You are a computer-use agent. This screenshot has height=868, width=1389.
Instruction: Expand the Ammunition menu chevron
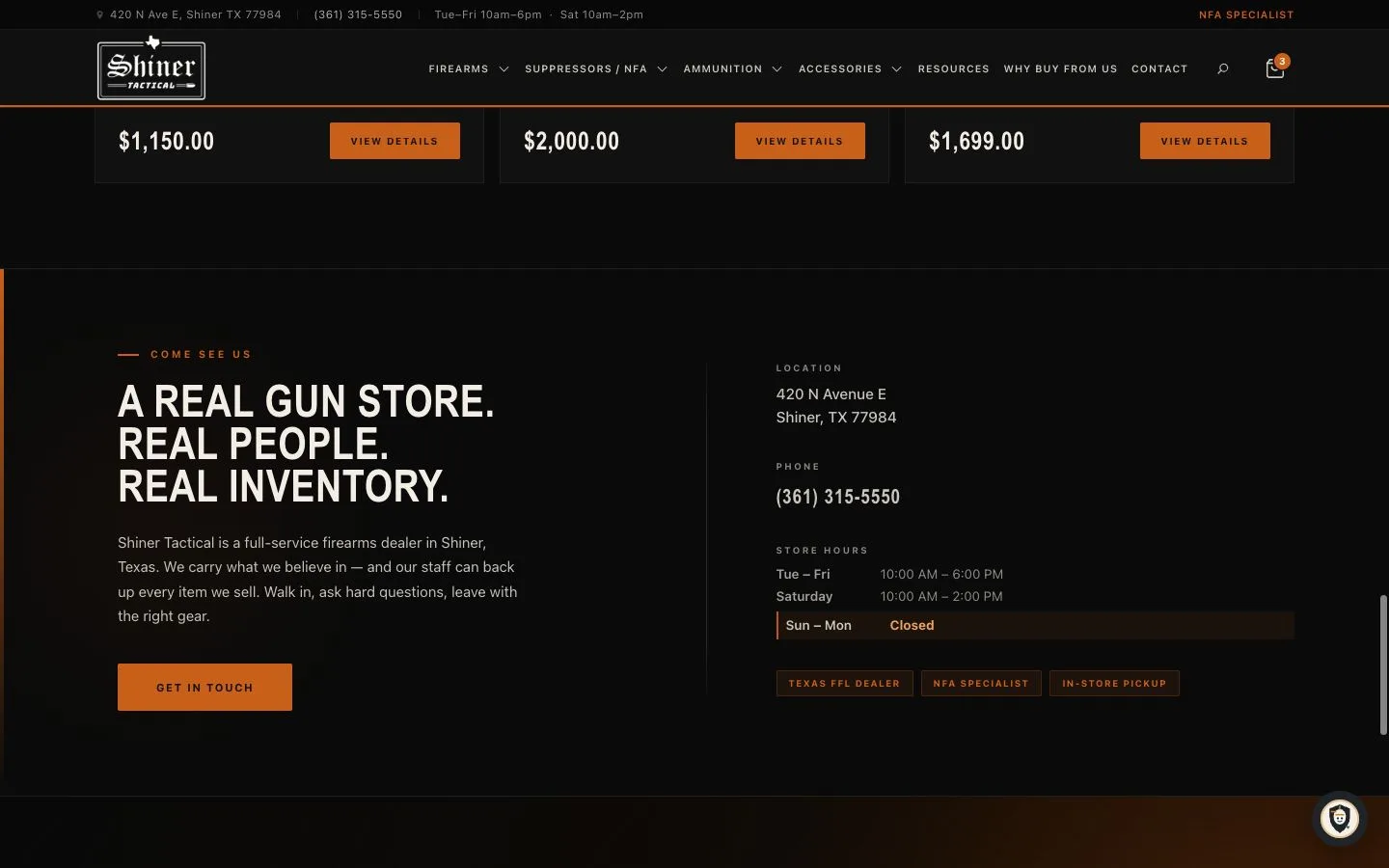coord(776,69)
